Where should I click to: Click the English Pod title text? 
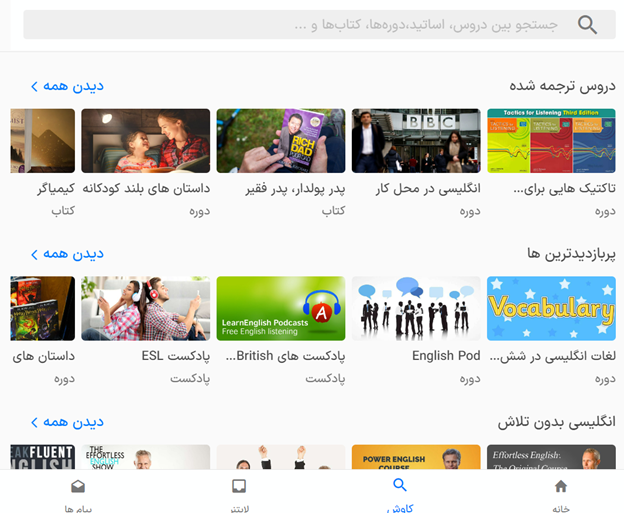[x=446, y=356]
